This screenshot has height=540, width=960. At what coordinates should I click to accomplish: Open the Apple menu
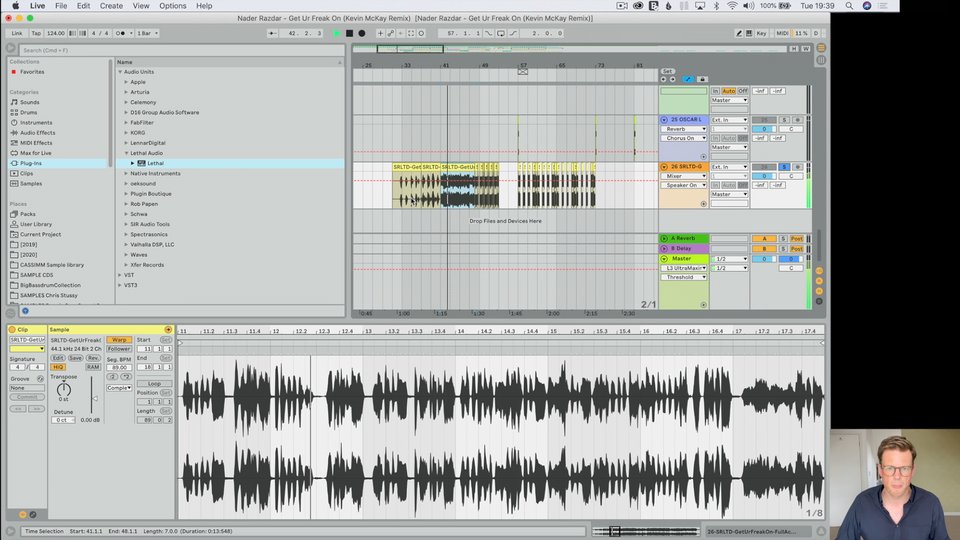[16, 6]
